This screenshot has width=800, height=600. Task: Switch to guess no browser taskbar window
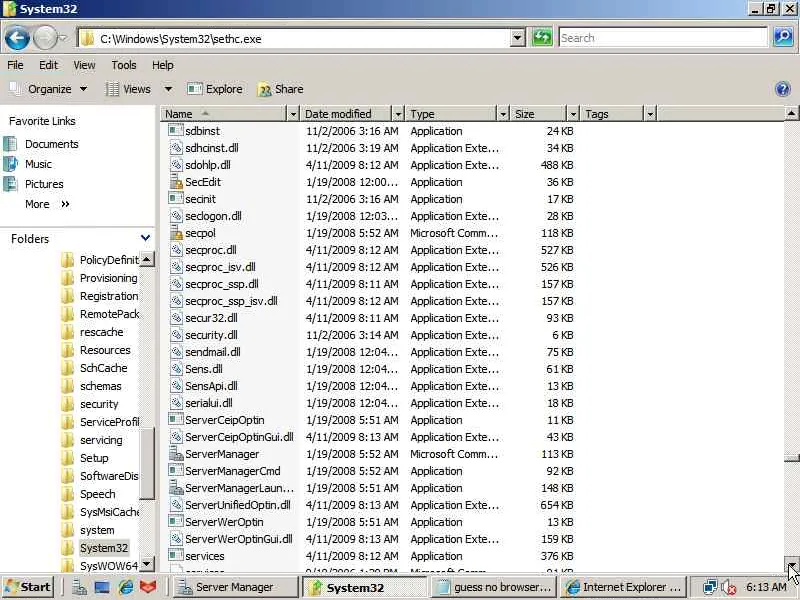coord(493,587)
